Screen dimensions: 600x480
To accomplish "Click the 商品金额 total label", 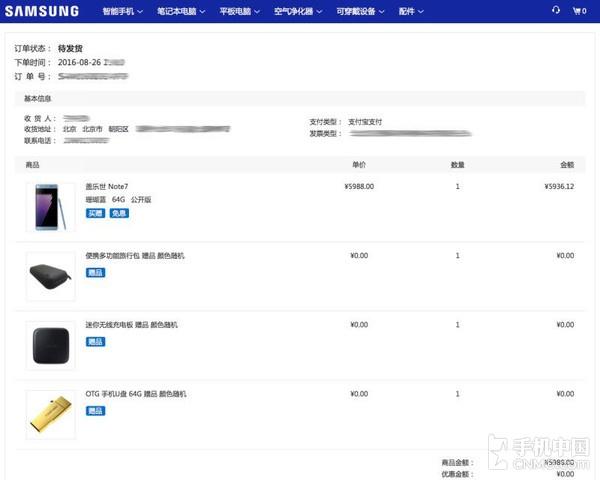I will (x=457, y=462).
